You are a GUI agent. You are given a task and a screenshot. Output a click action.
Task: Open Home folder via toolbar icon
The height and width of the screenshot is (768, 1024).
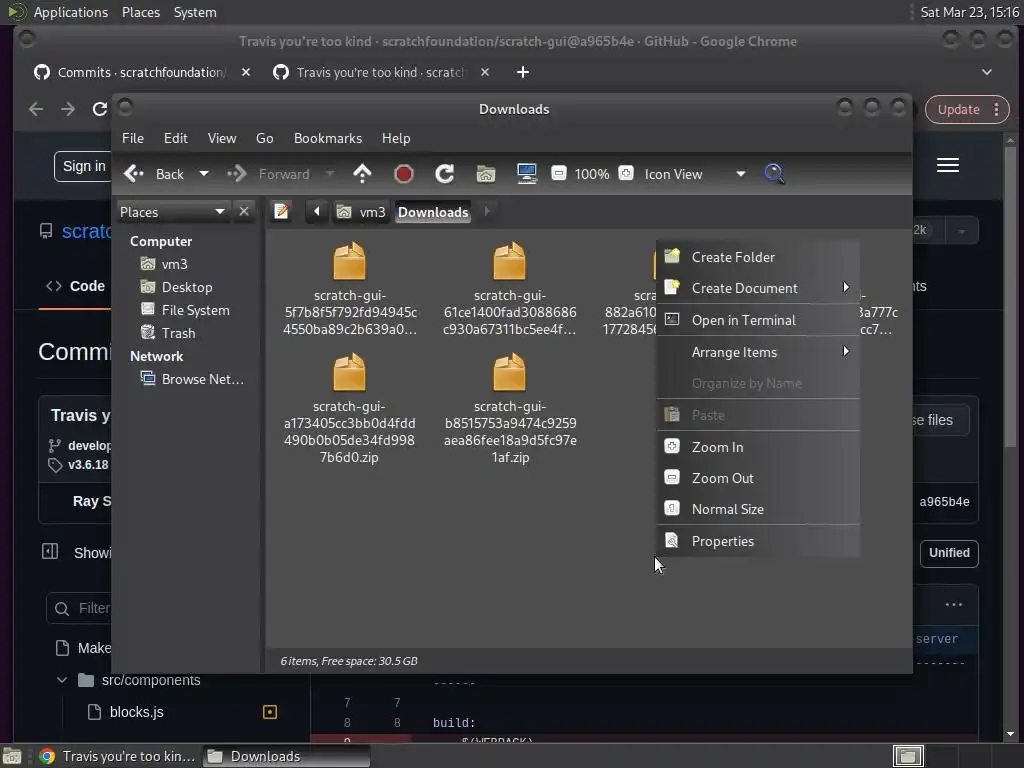(486, 174)
